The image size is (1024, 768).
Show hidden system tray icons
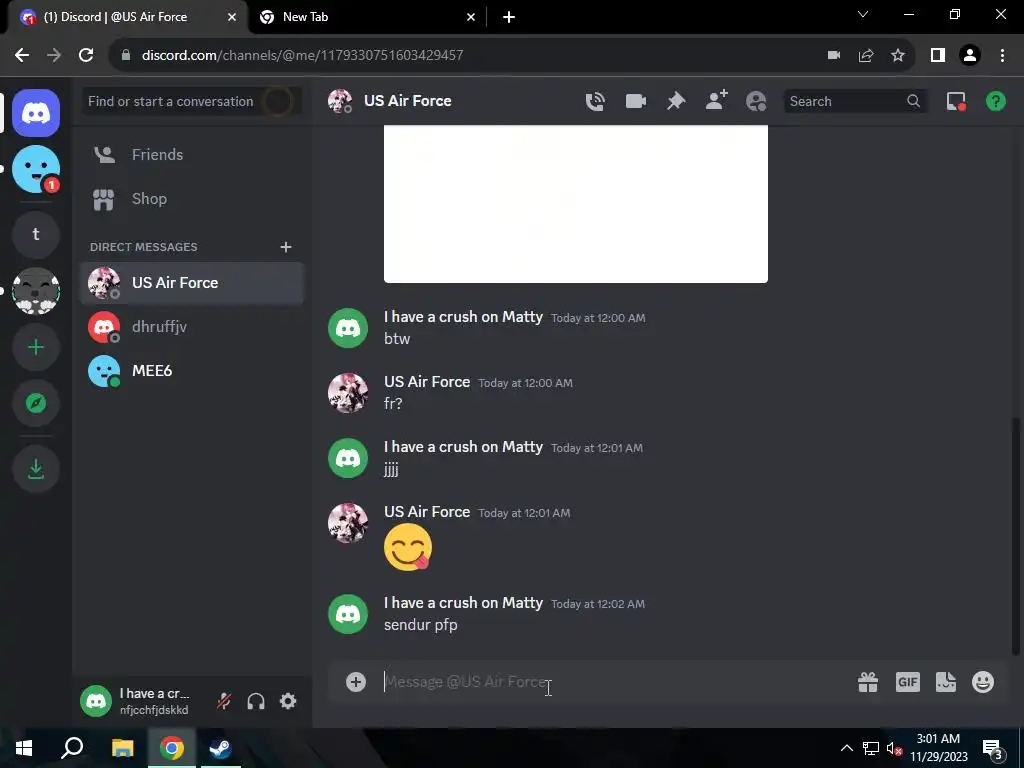846,748
